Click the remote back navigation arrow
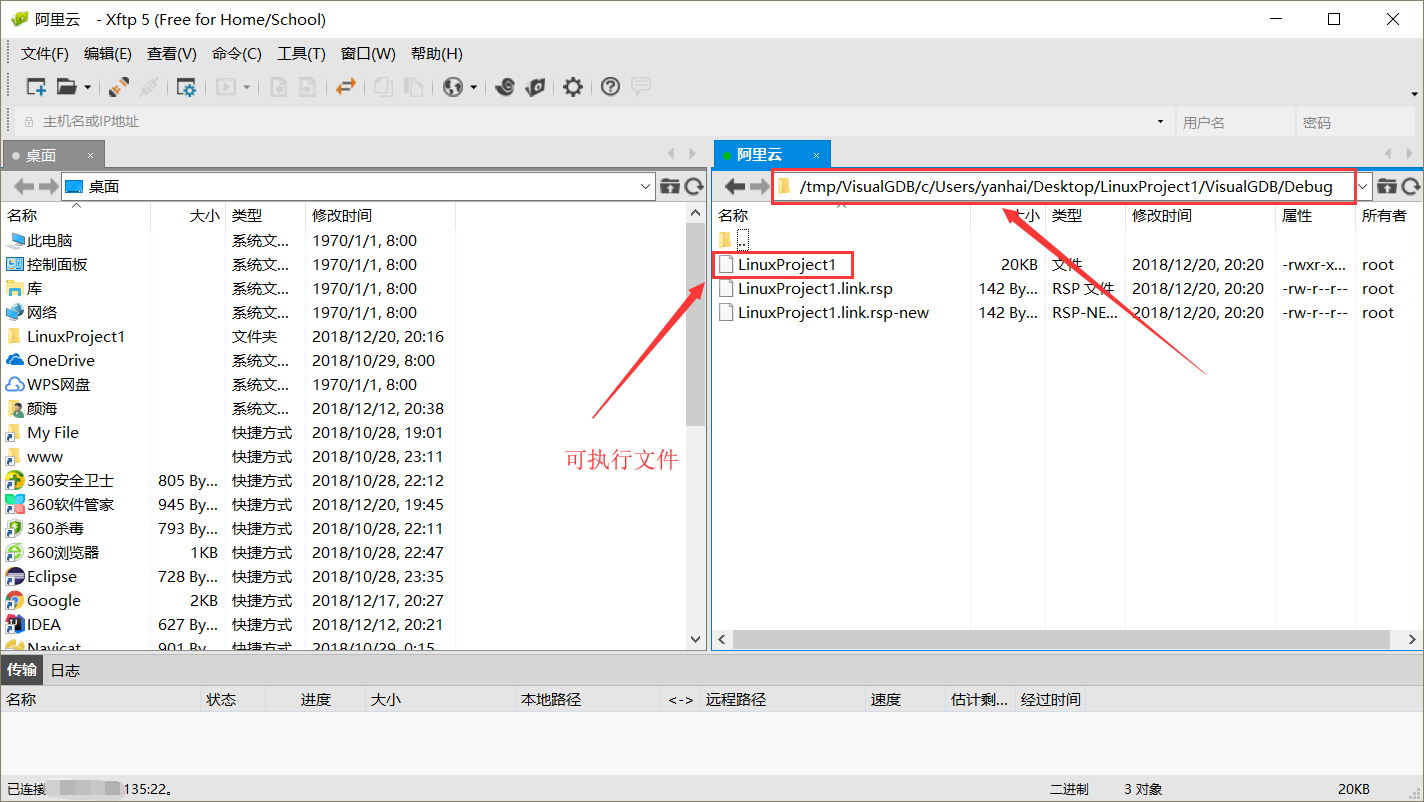 [x=735, y=185]
